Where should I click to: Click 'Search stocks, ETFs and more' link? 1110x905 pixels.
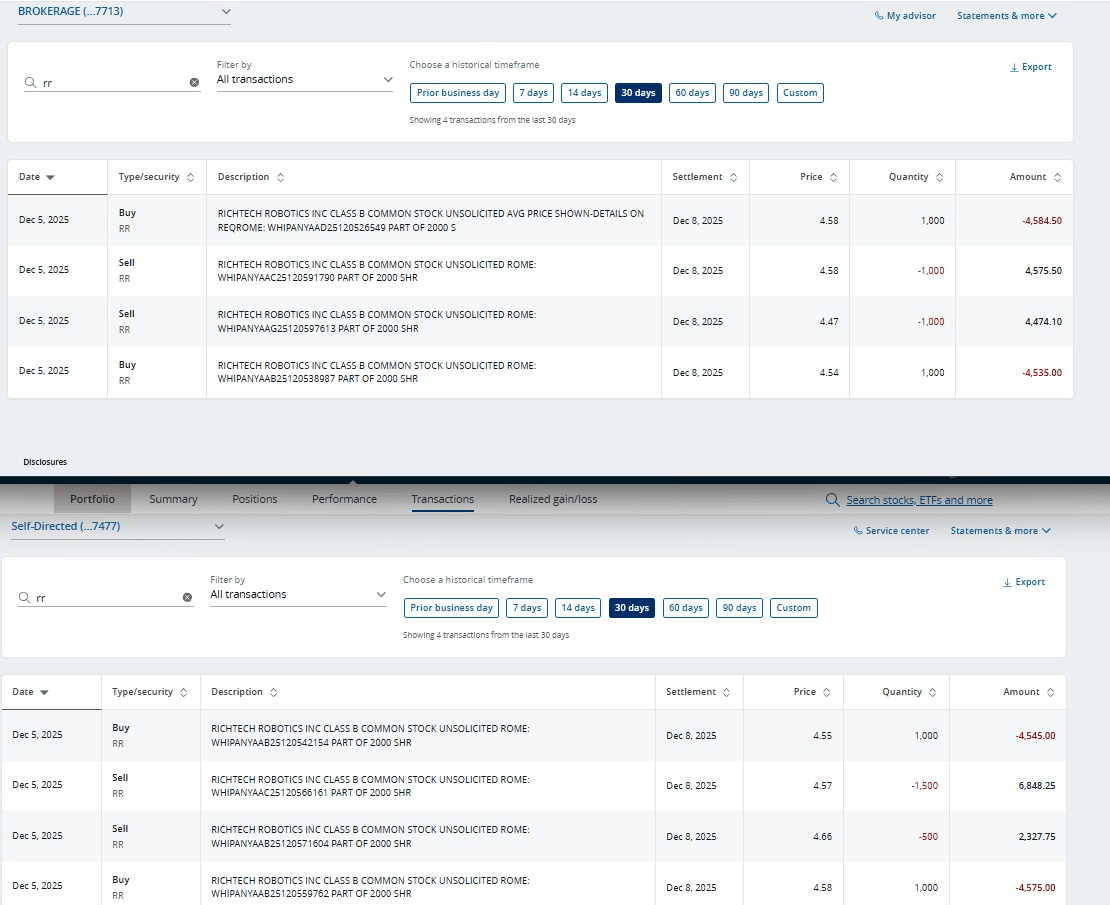(x=919, y=500)
